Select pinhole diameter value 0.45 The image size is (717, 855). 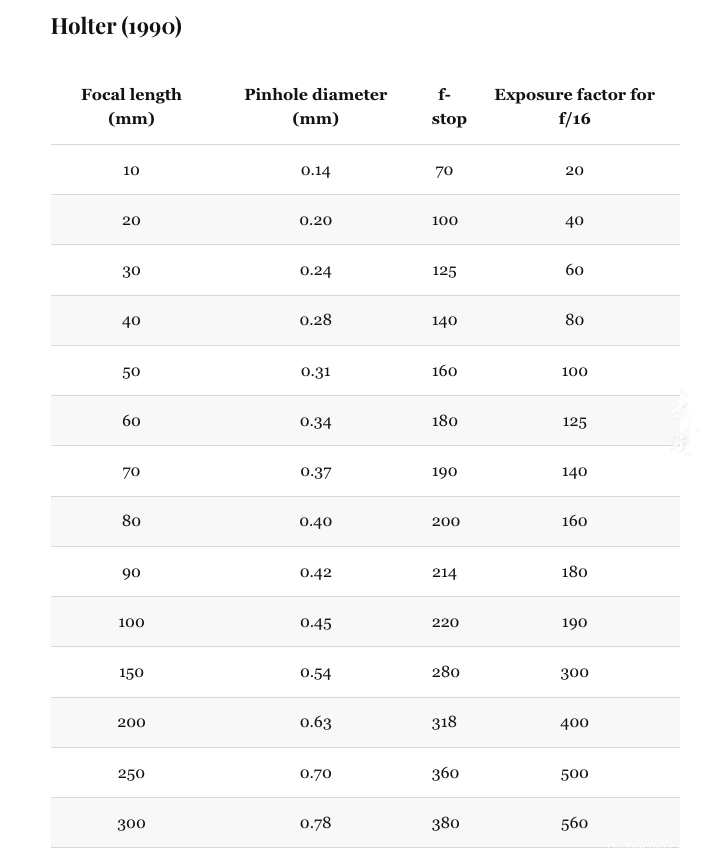coord(316,623)
